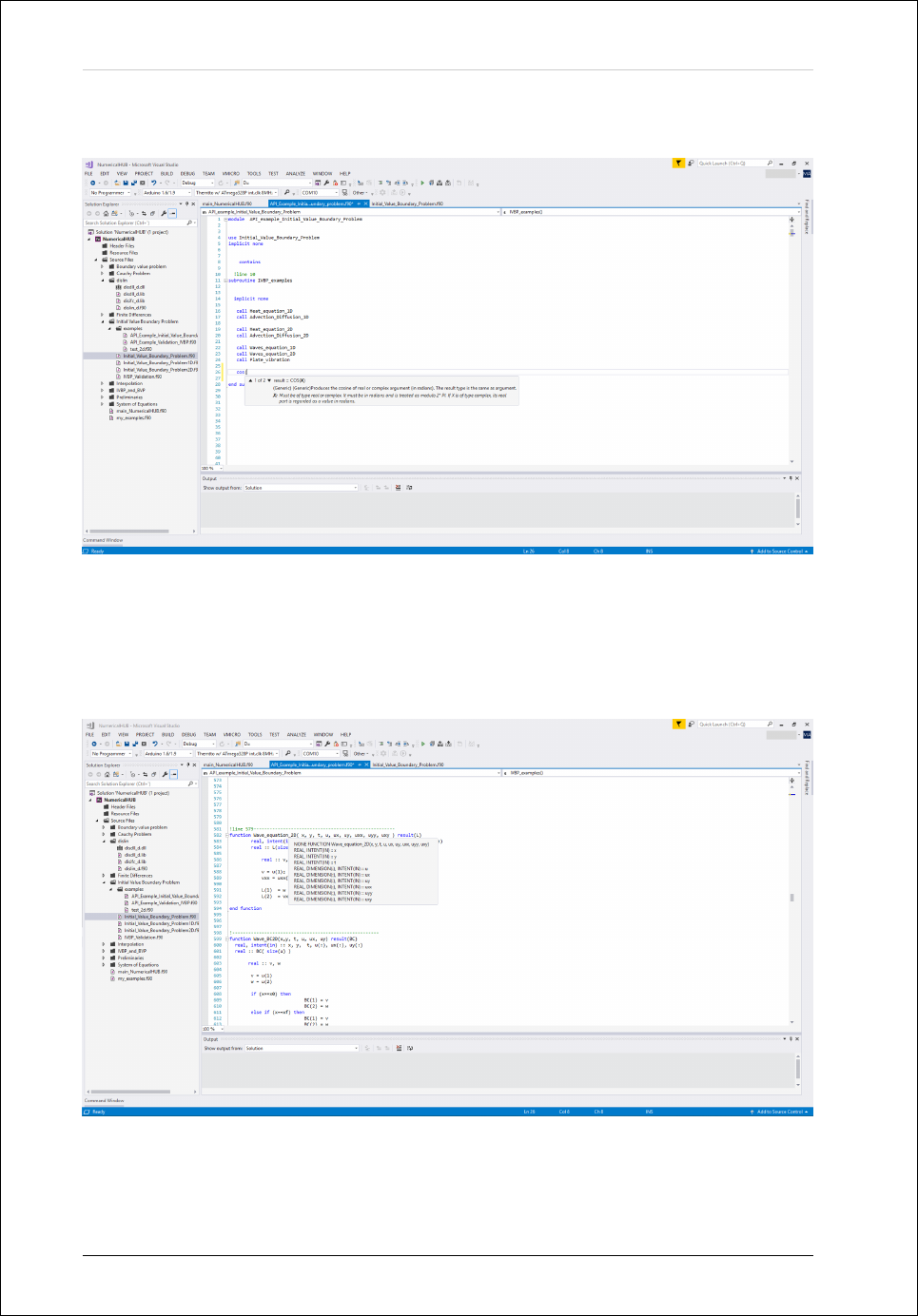Open the COM10 port dropdown in upper screenshot

(319, 192)
